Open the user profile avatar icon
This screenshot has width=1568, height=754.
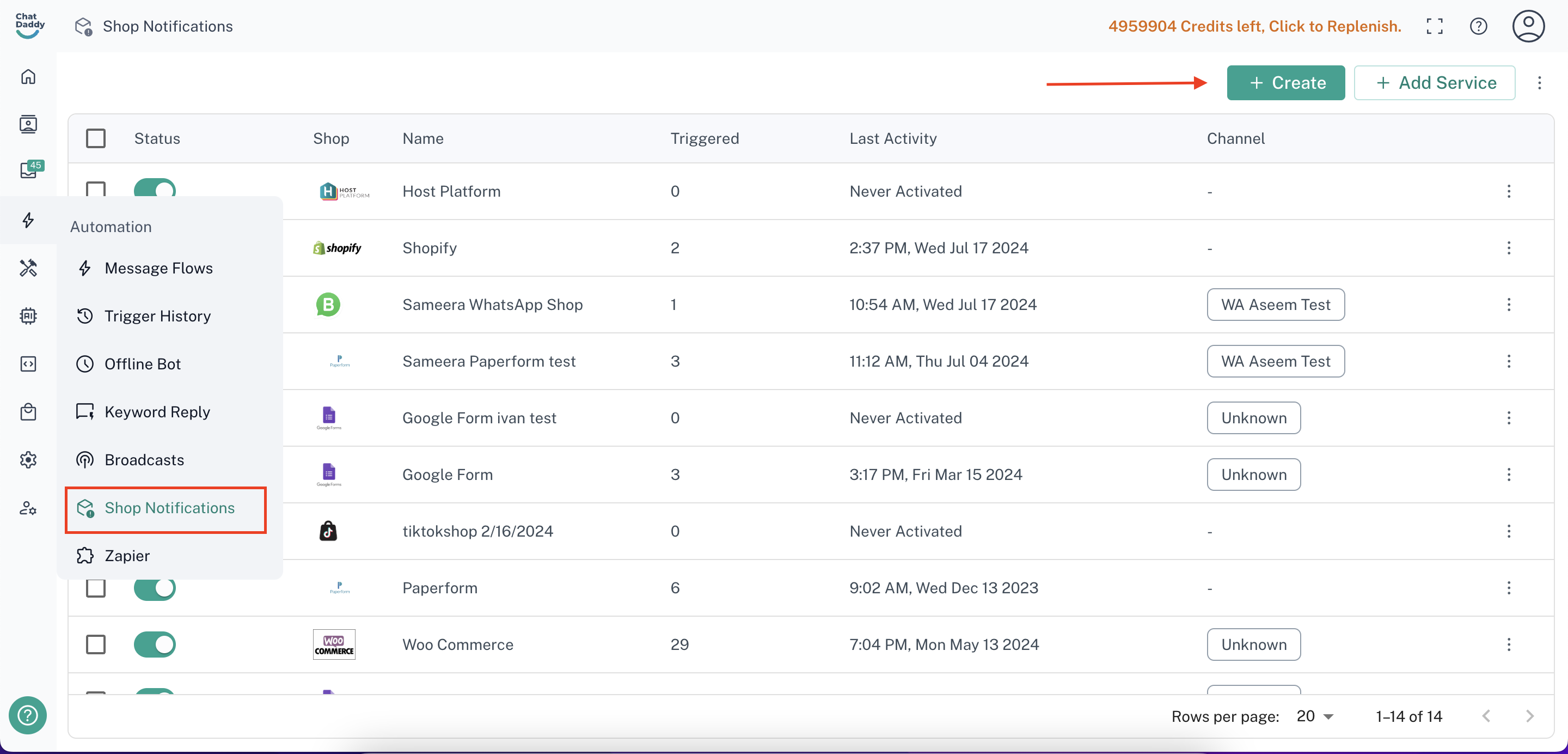[1528, 26]
